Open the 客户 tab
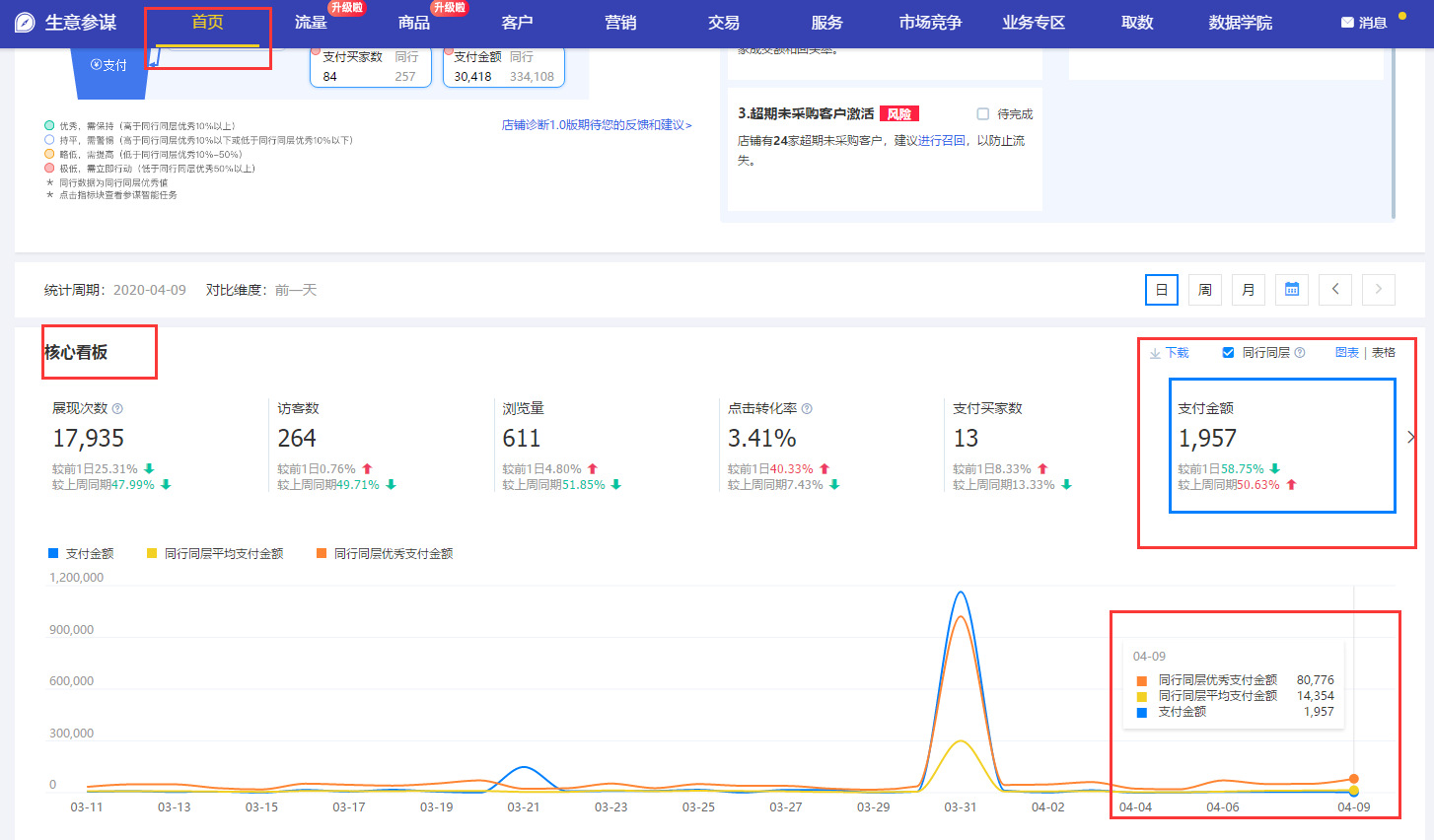 [517, 23]
